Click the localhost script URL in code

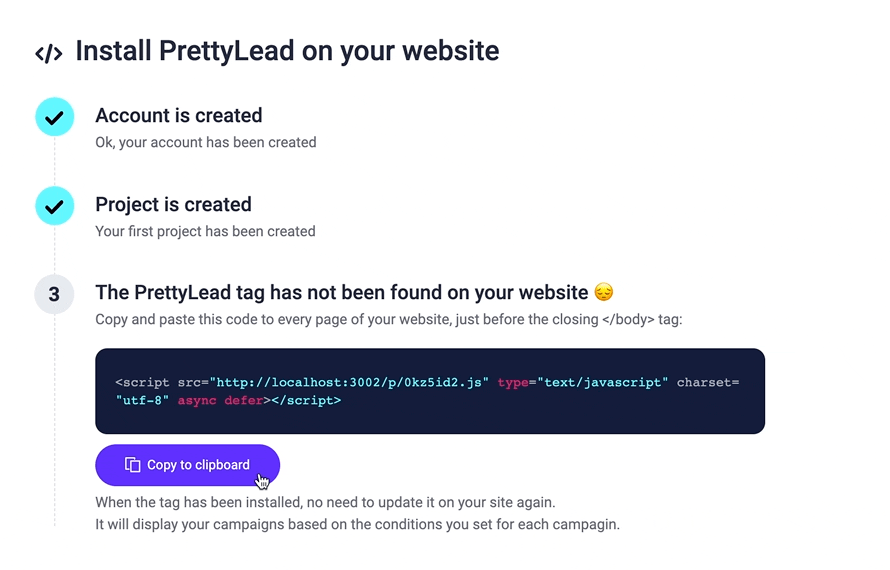[x=349, y=382]
